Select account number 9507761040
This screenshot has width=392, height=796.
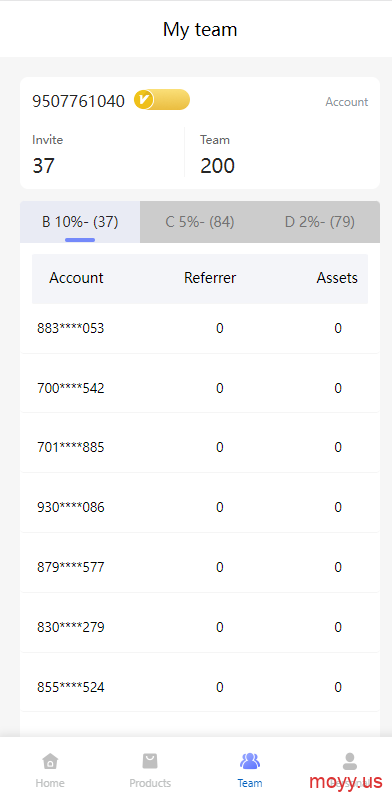(x=78, y=102)
